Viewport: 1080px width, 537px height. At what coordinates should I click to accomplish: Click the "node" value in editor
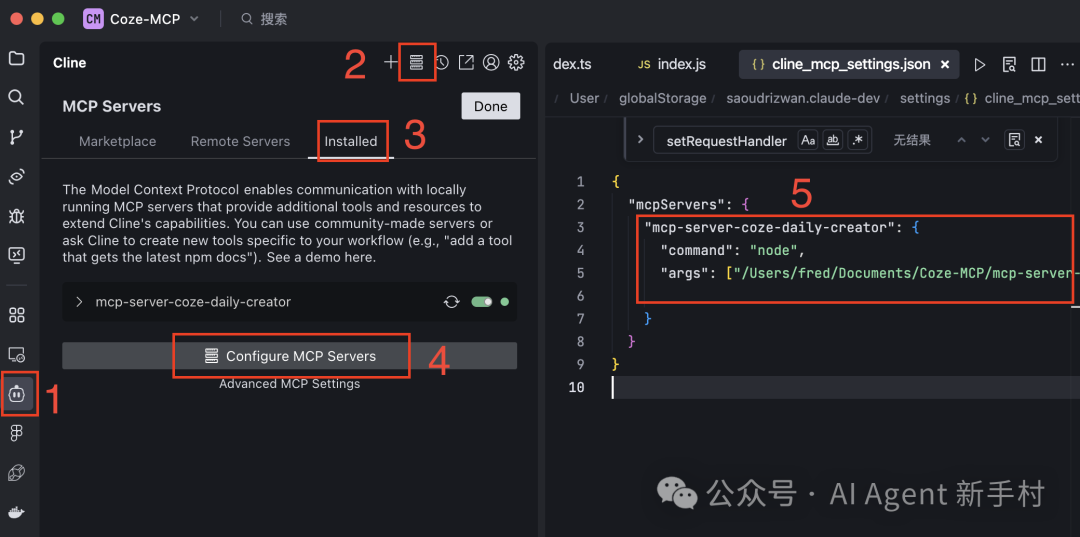click(x=775, y=250)
